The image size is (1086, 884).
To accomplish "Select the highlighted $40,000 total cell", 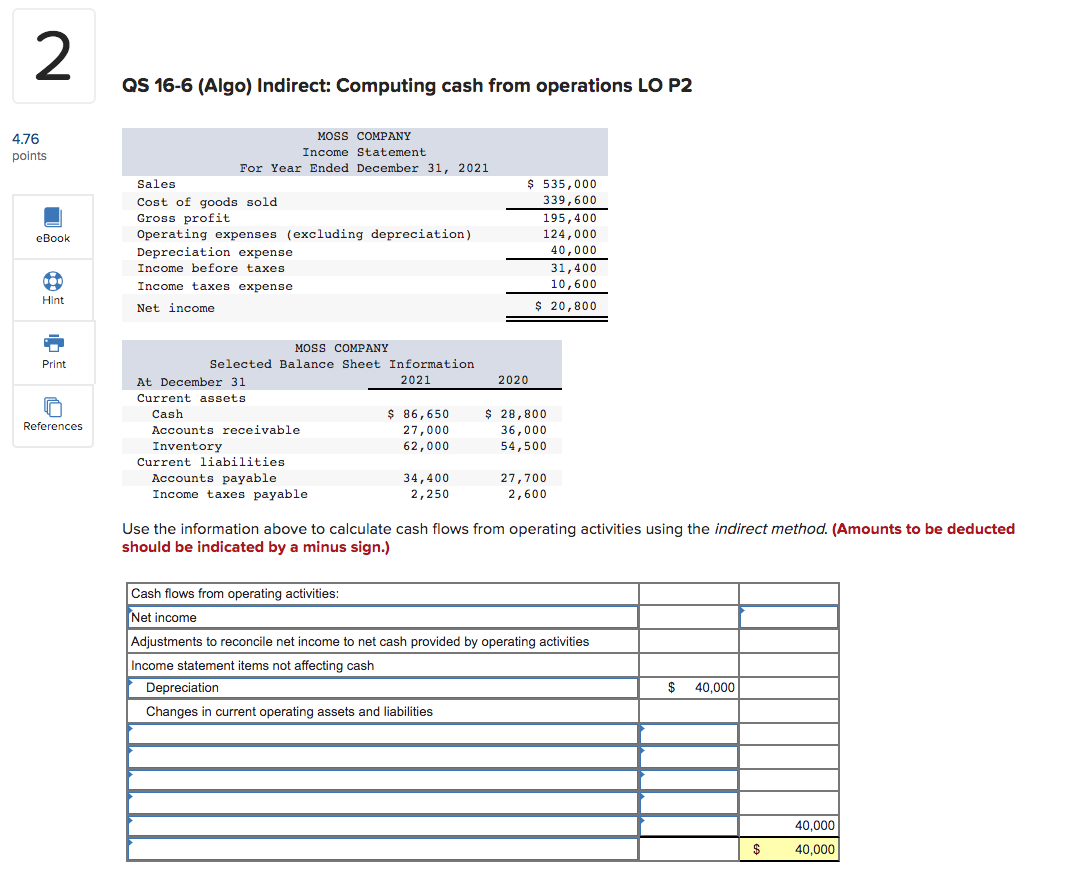I will pyautogui.click(x=788, y=849).
